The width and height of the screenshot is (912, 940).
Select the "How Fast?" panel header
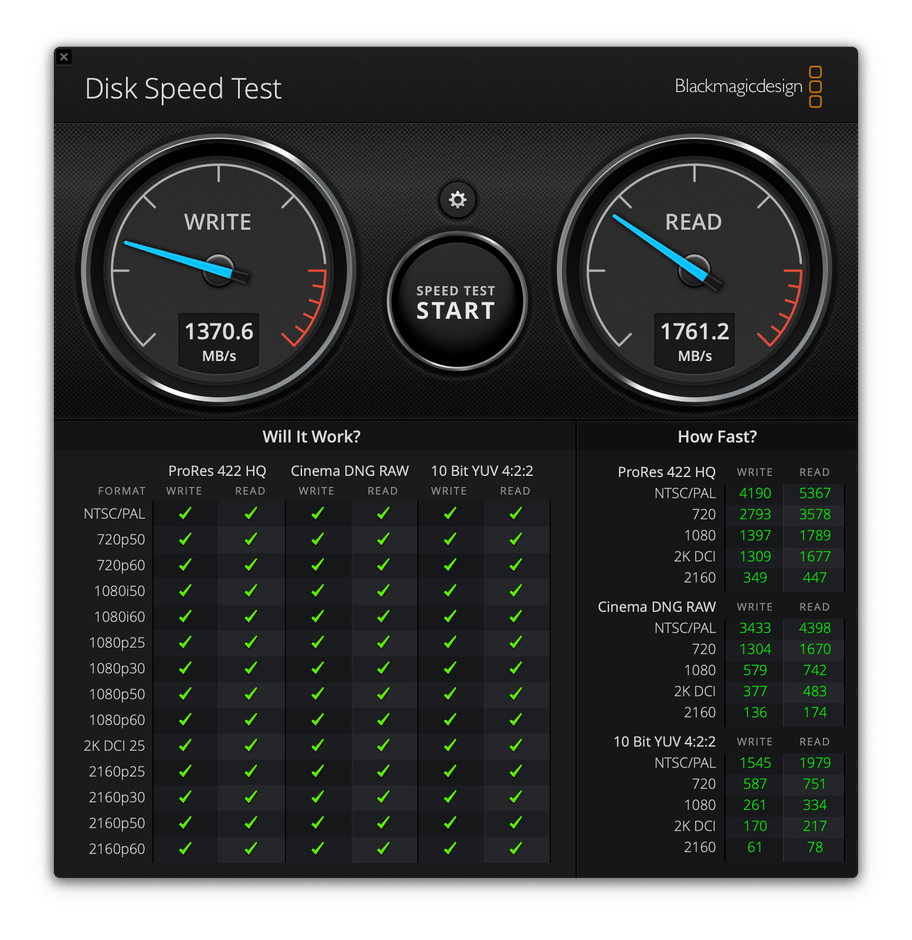click(x=717, y=436)
